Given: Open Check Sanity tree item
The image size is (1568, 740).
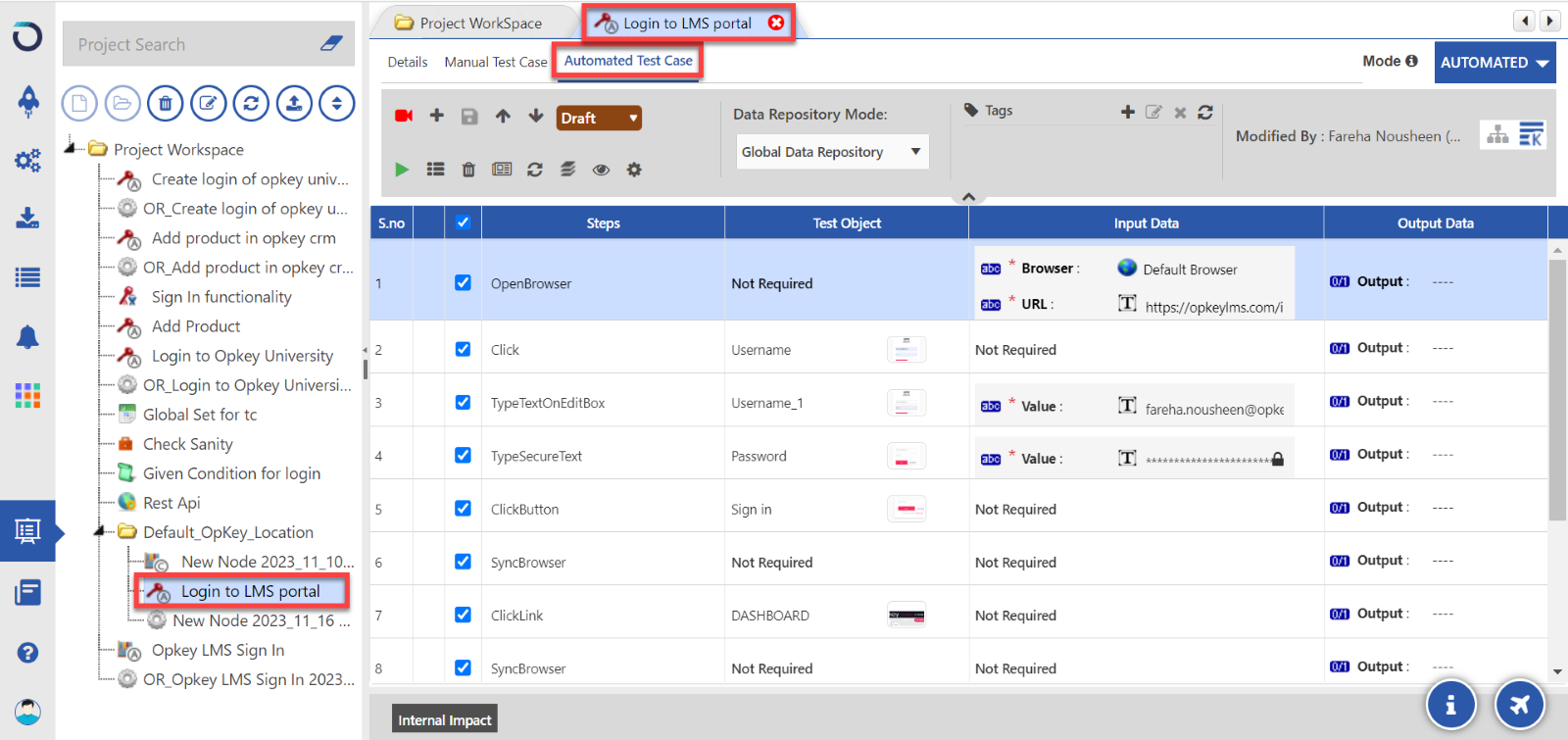Looking at the screenshot, I should click(x=188, y=443).
